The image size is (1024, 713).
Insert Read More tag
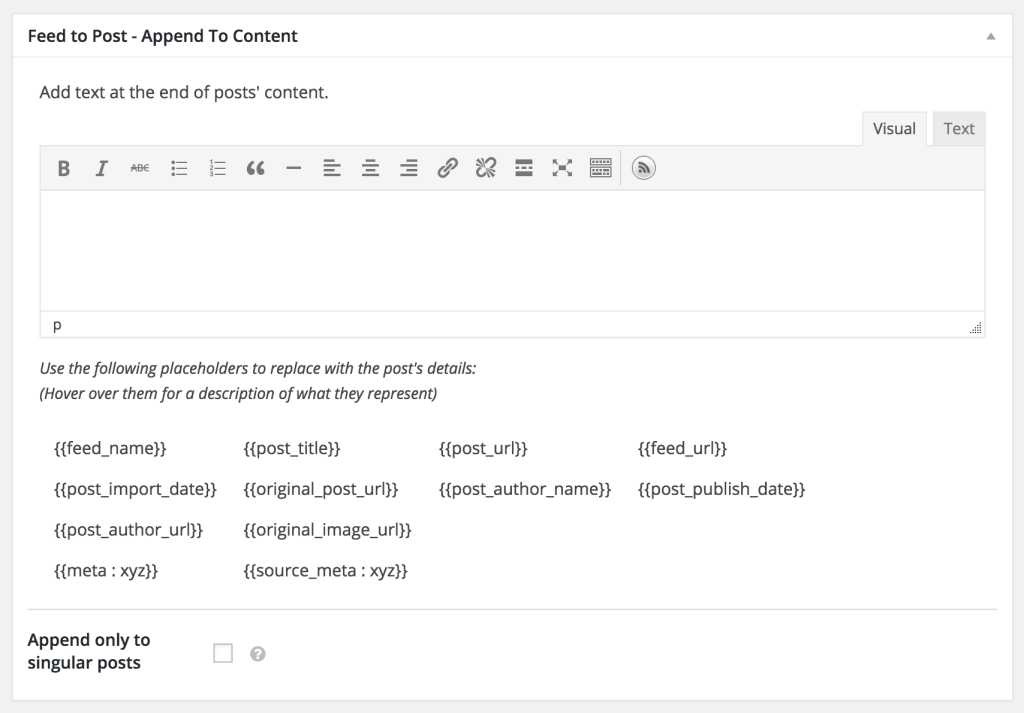point(524,169)
